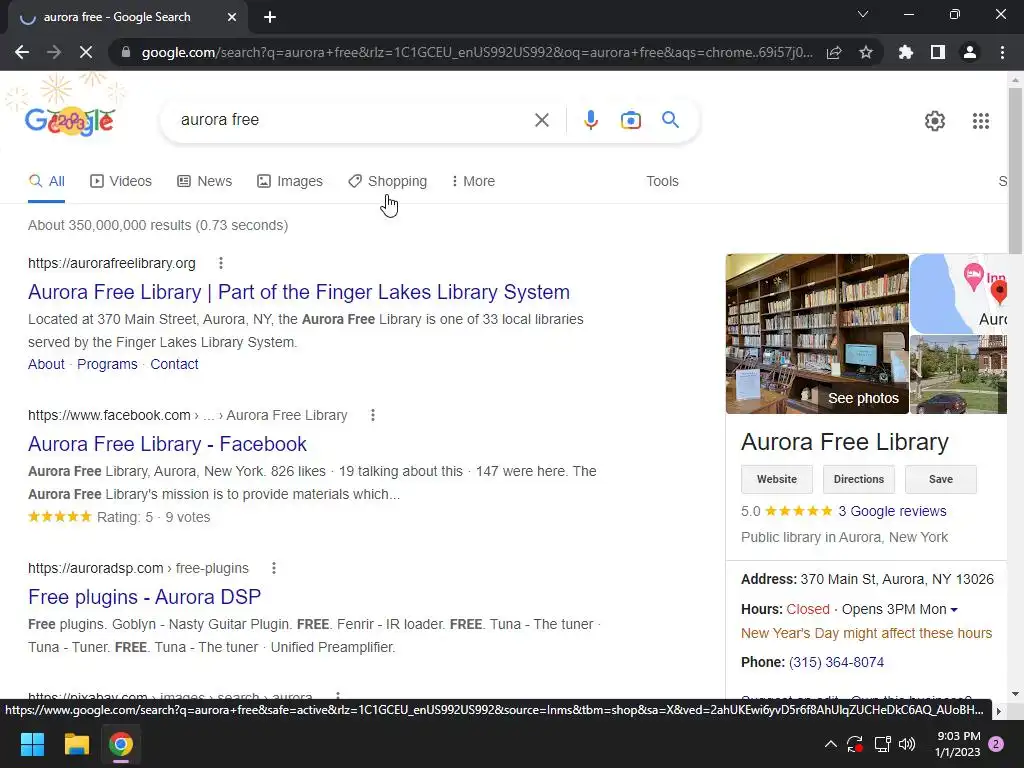Click the address bar URL
The height and width of the screenshot is (768, 1024).
pyautogui.click(x=477, y=52)
